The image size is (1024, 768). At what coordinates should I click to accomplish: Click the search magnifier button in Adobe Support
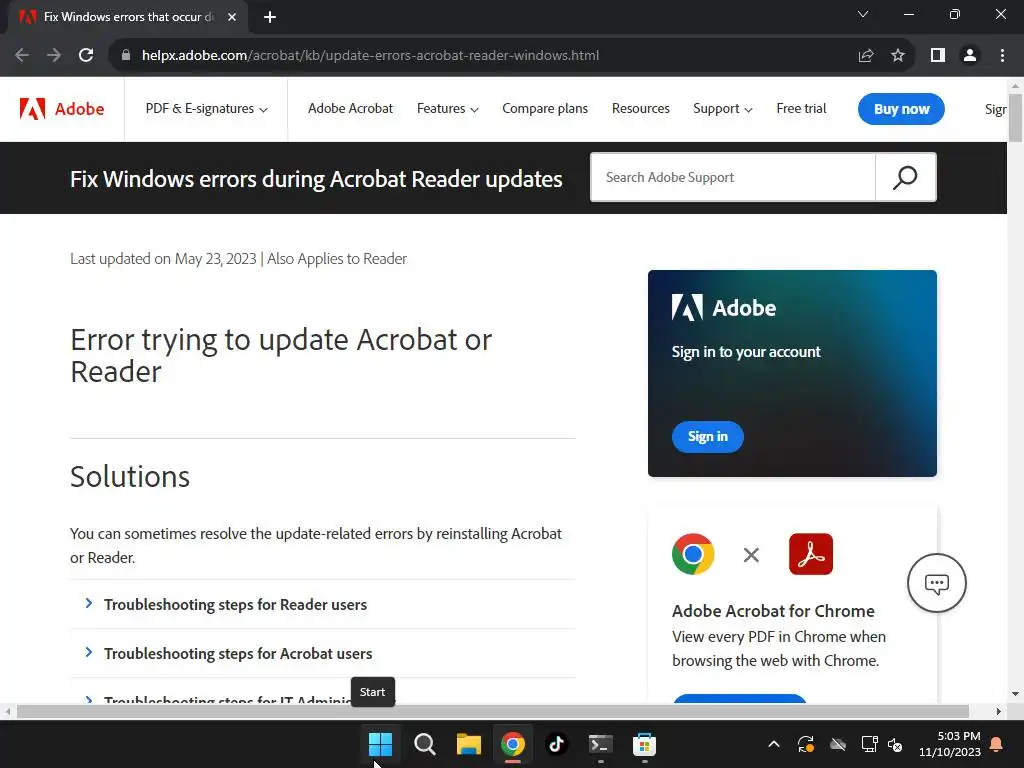pyautogui.click(x=905, y=177)
